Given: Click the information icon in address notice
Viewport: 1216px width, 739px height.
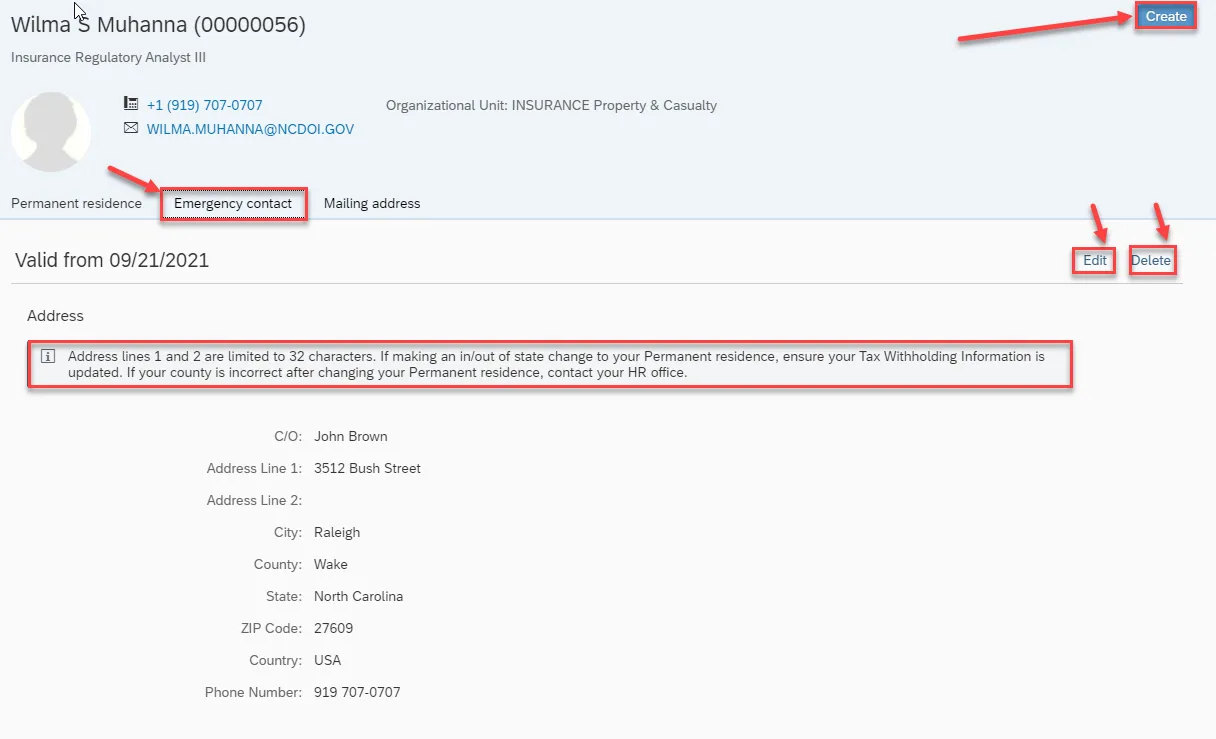Looking at the screenshot, I should coord(47,356).
